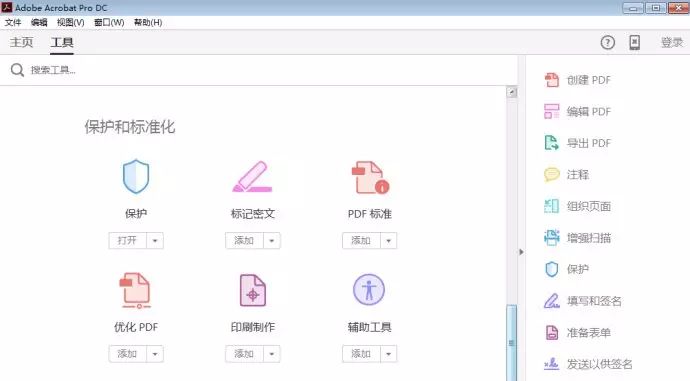
Task: Open 创建 PDF in the right sidebar
Action: 577,80
